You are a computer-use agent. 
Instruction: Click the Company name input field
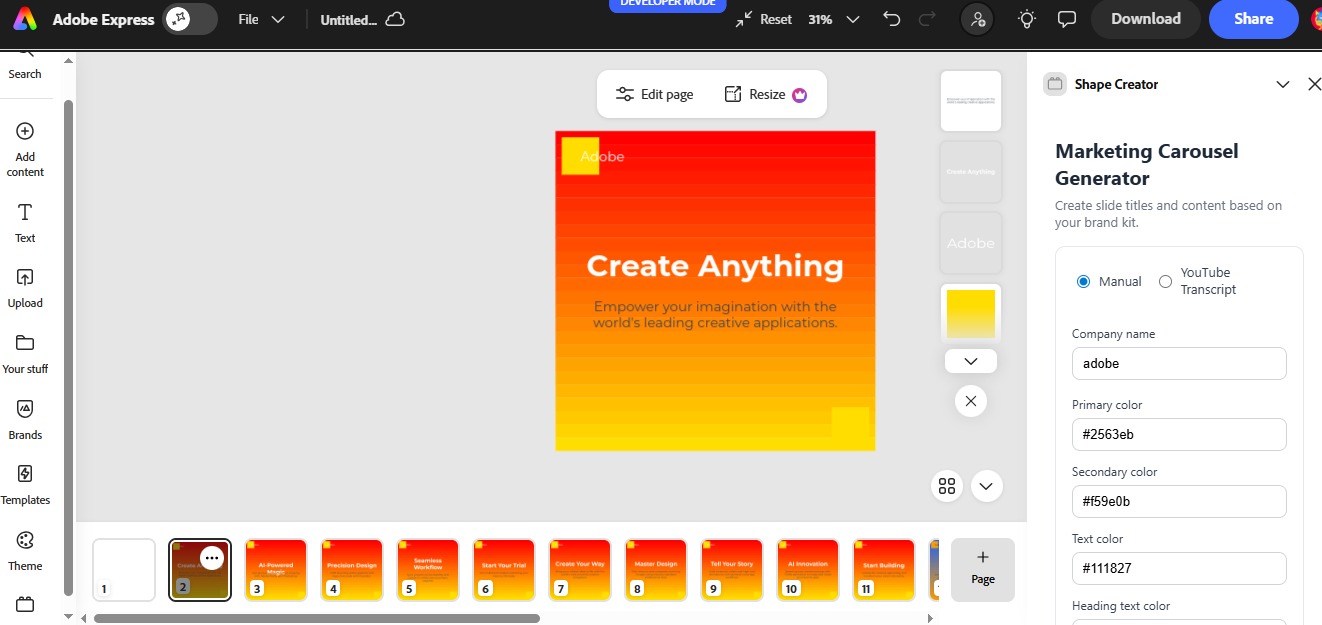1179,363
